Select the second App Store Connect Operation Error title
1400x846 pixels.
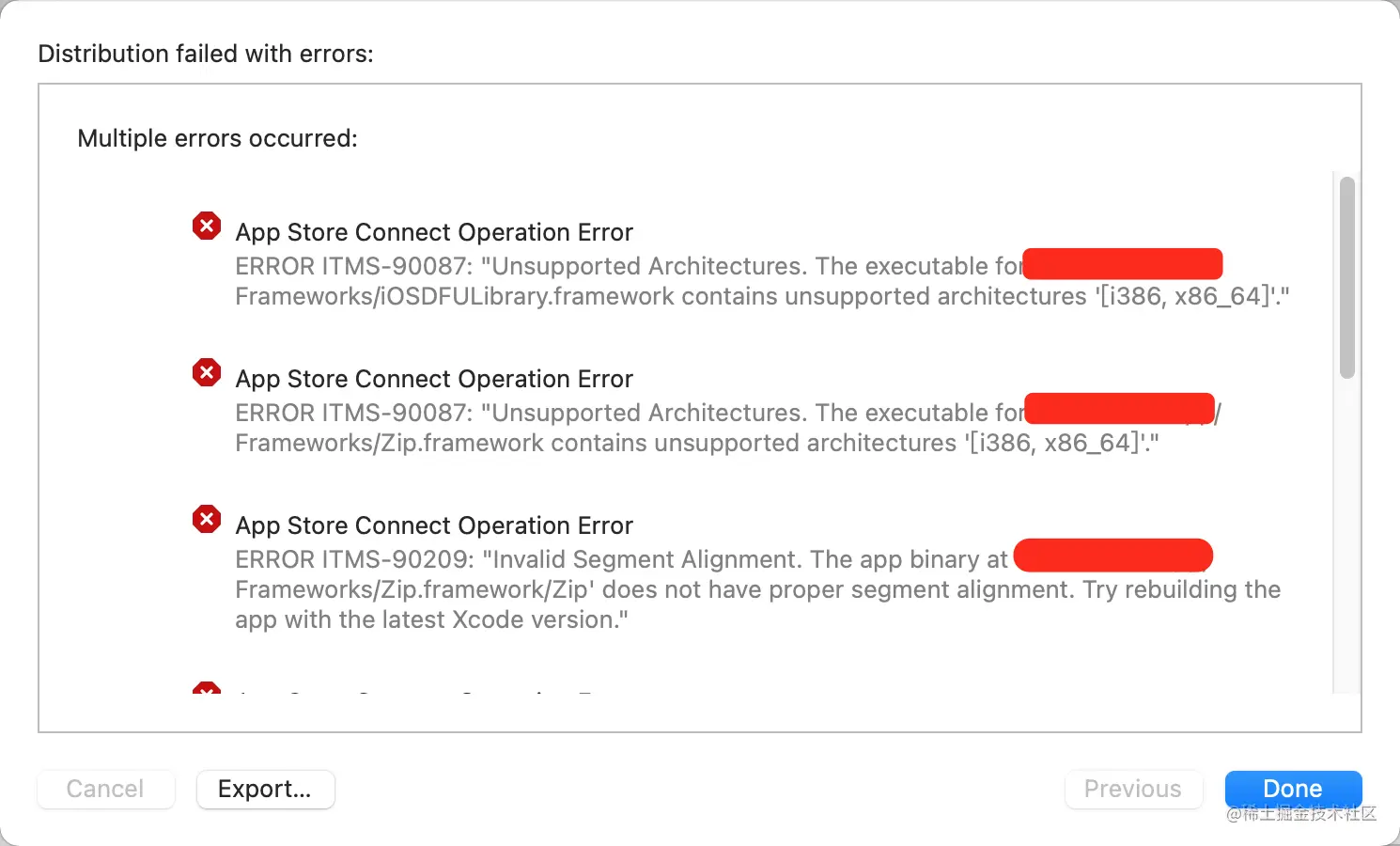(434, 379)
